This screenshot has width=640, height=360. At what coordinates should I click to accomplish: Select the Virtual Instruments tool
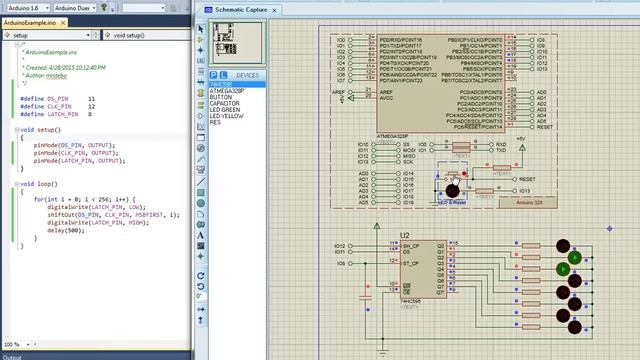200,169
